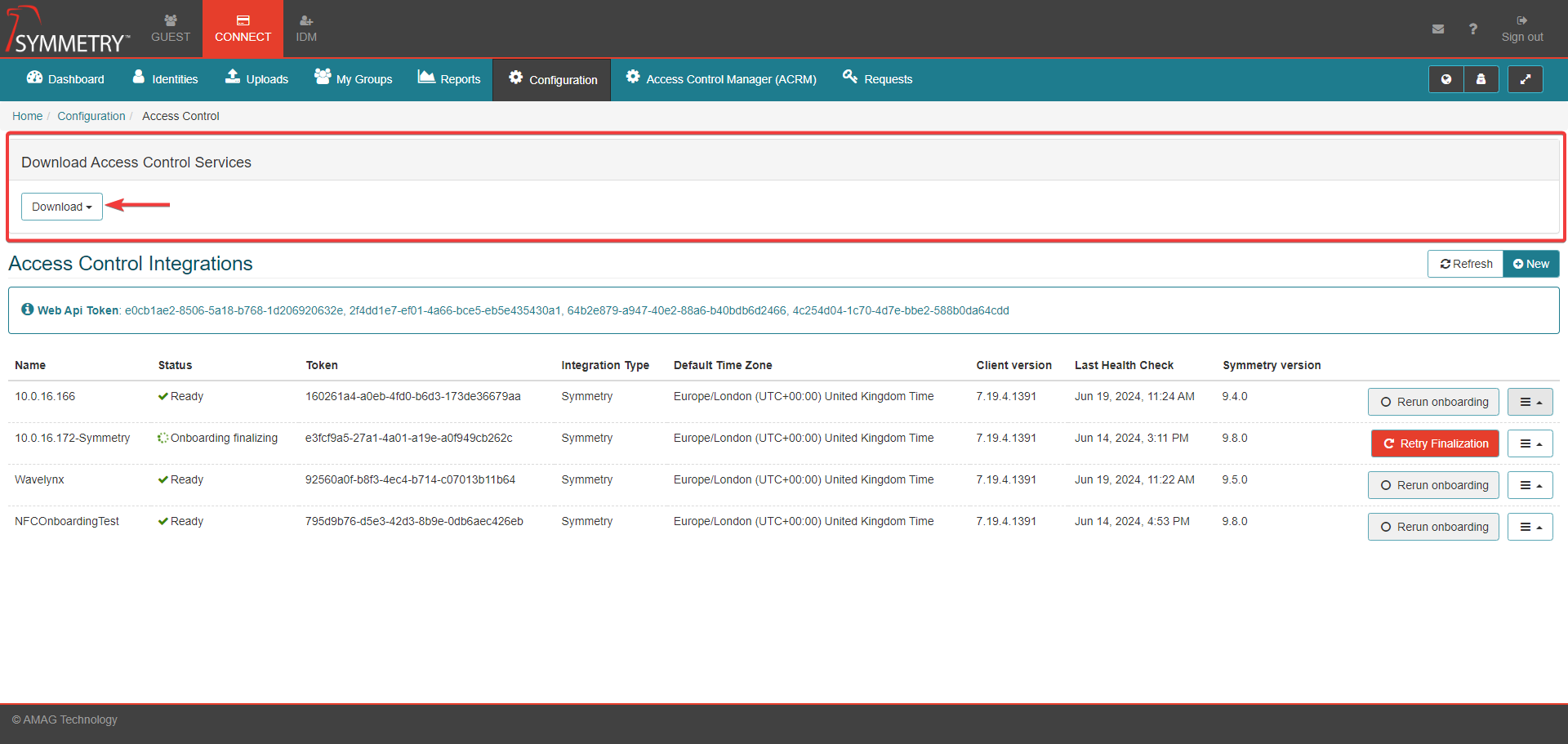Click Ready status for Wavelynx
The width and height of the screenshot is (1568, 744).
[180, 479]
